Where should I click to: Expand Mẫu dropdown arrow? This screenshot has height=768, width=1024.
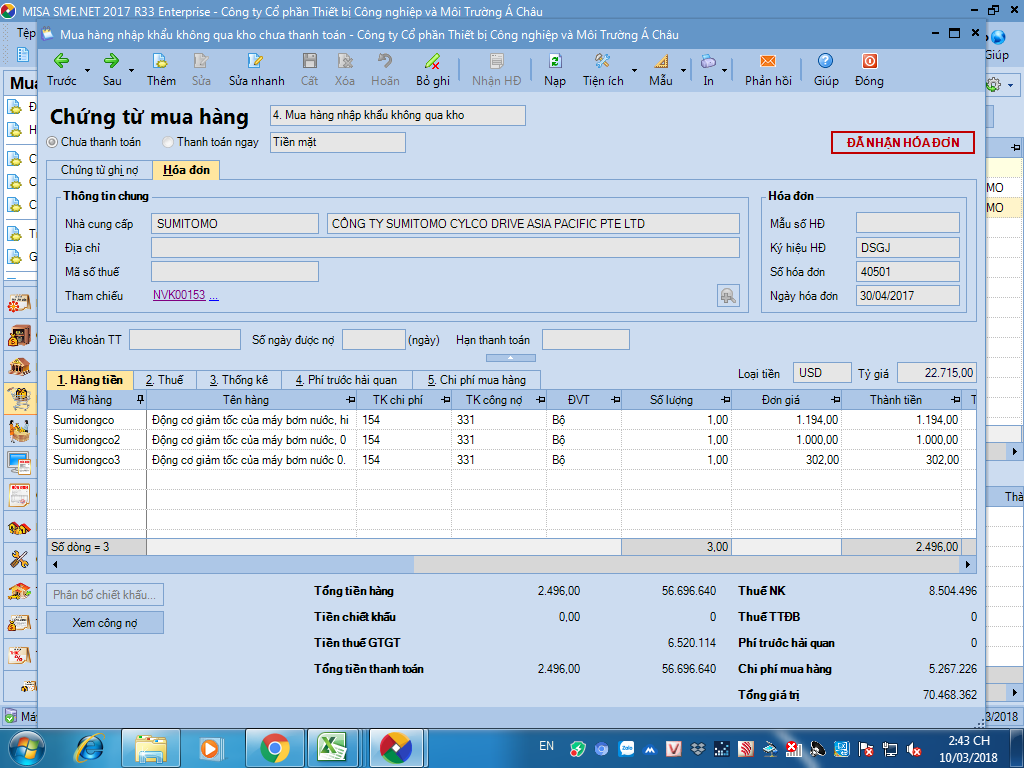(683, 71)
